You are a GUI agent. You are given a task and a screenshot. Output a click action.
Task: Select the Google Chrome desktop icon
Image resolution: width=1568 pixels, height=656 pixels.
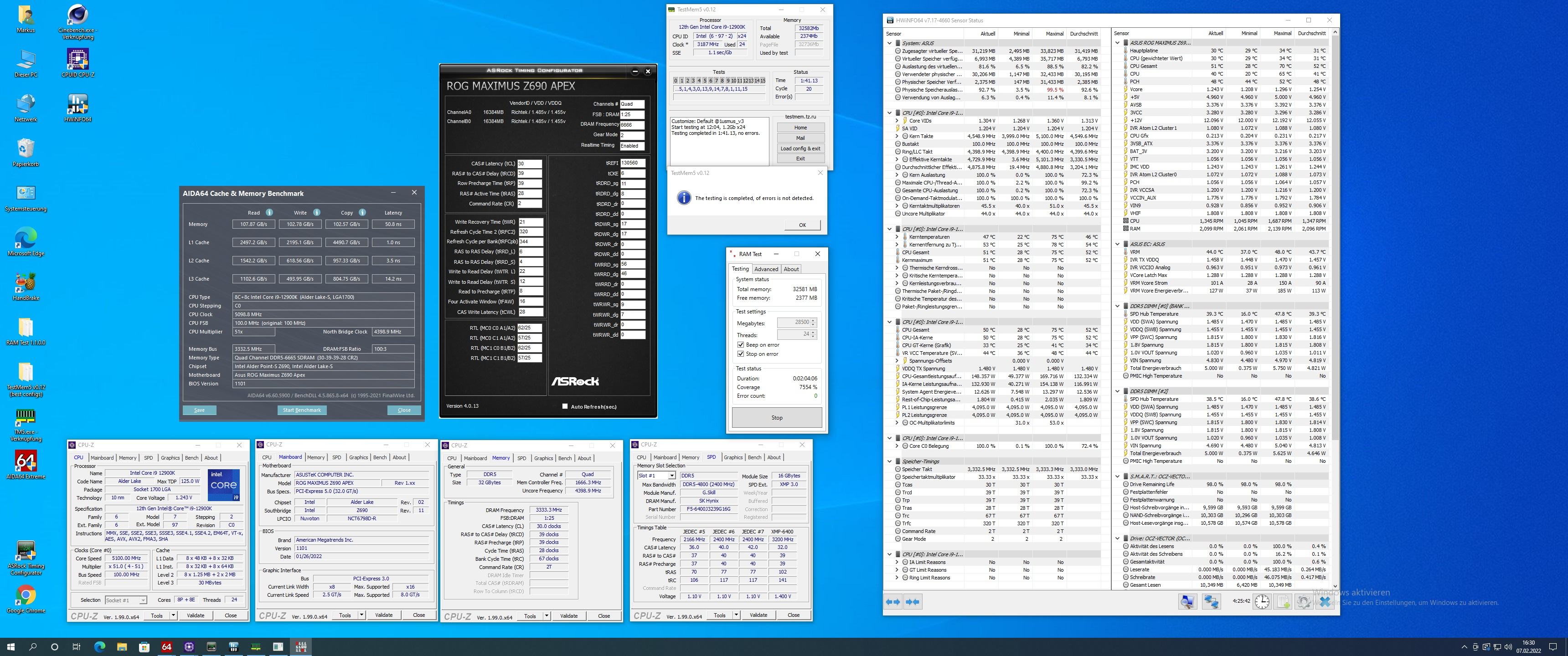[26, 600]
